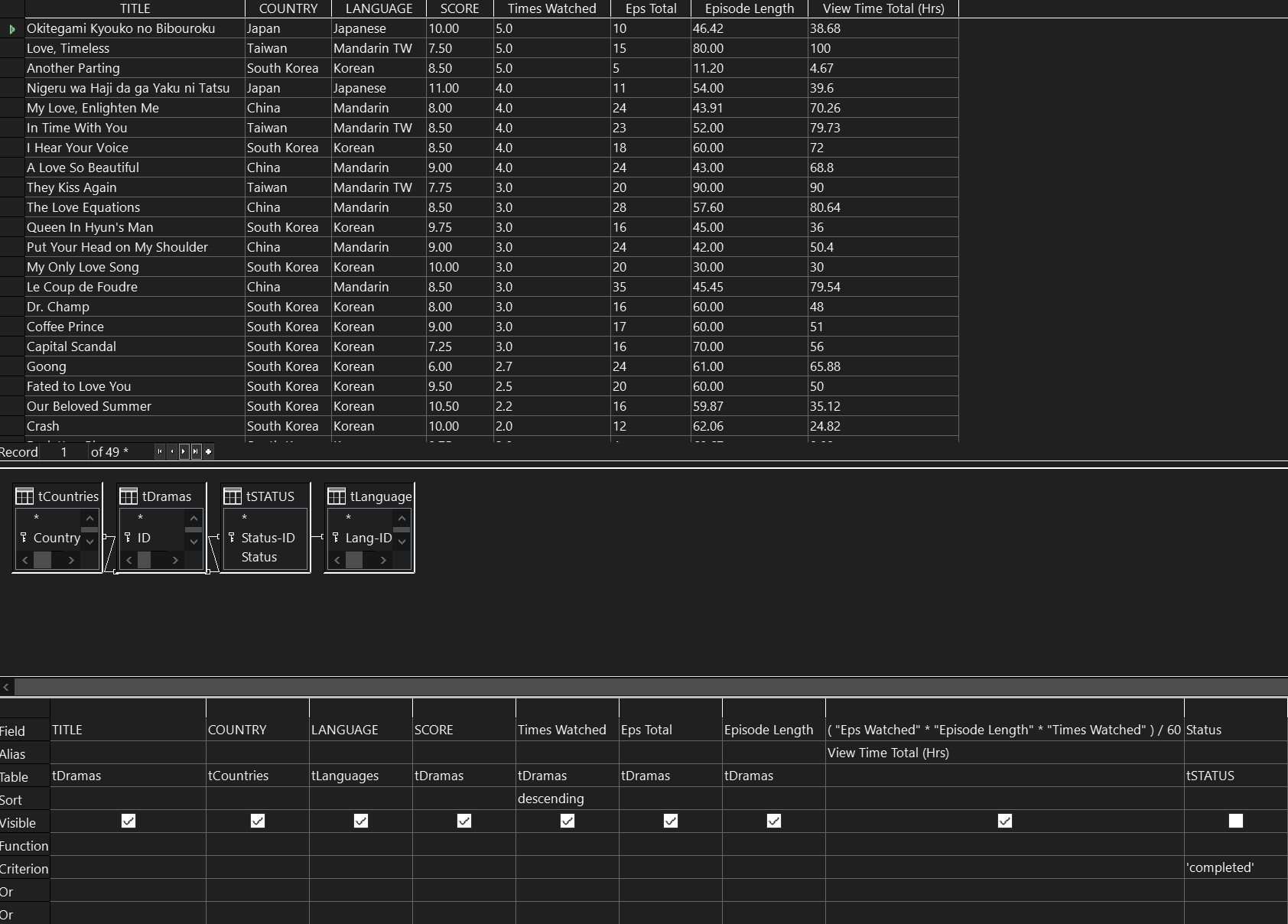Go to previous record arrow

click(171, 451)
